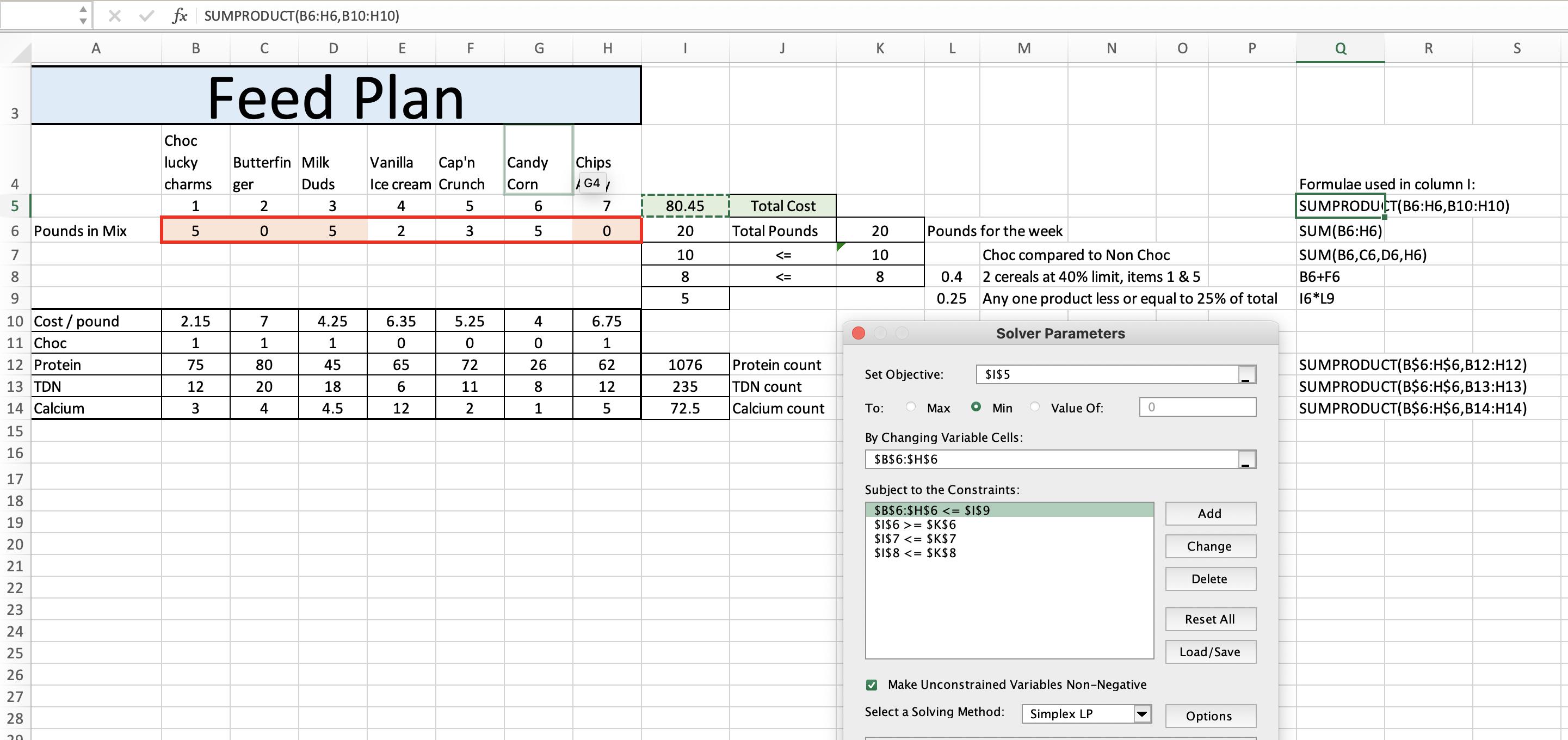Click the Delete constraint button

click(x=1209, y=579)
